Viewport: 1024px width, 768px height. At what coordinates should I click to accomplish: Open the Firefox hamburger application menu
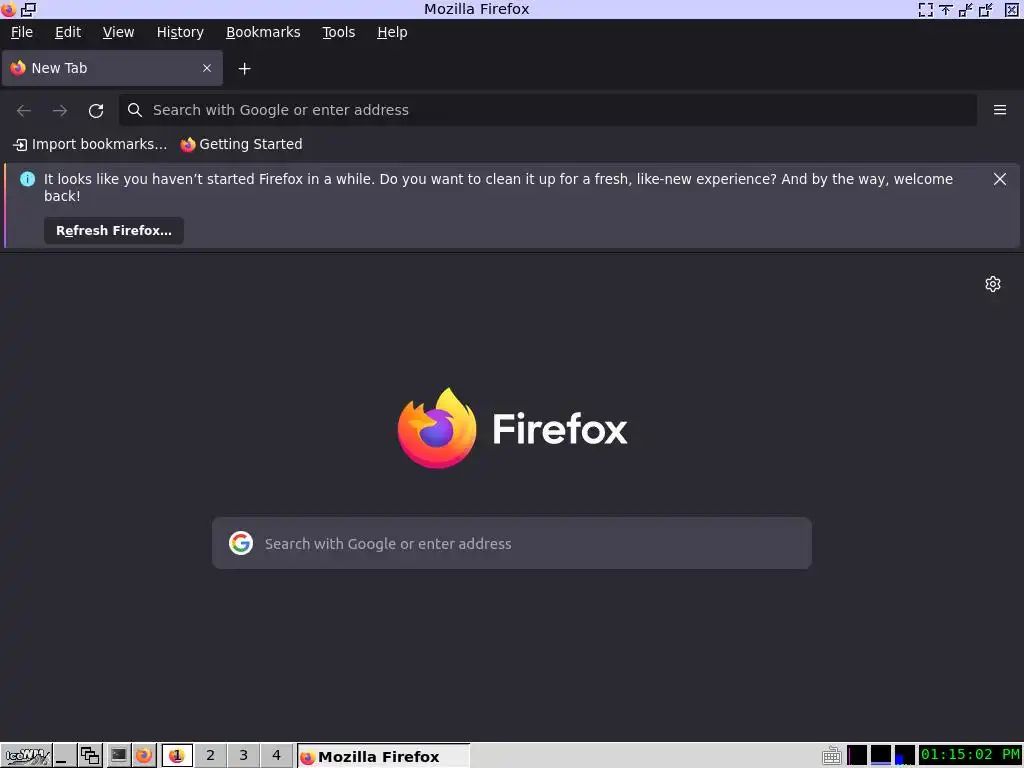pyautogui.click(x=1000, y=110)
